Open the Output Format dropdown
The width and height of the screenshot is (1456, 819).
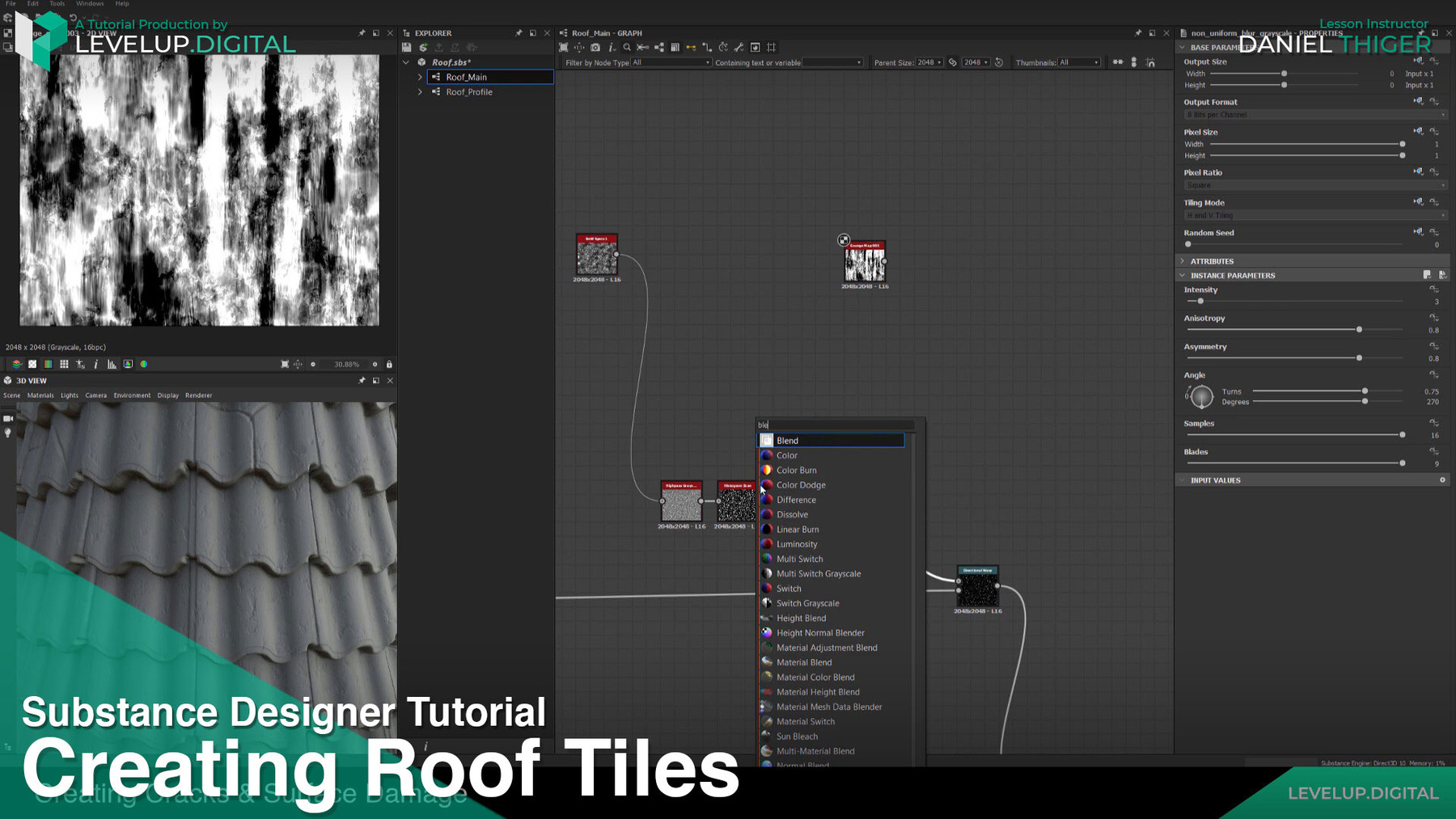coord(1314,115)
